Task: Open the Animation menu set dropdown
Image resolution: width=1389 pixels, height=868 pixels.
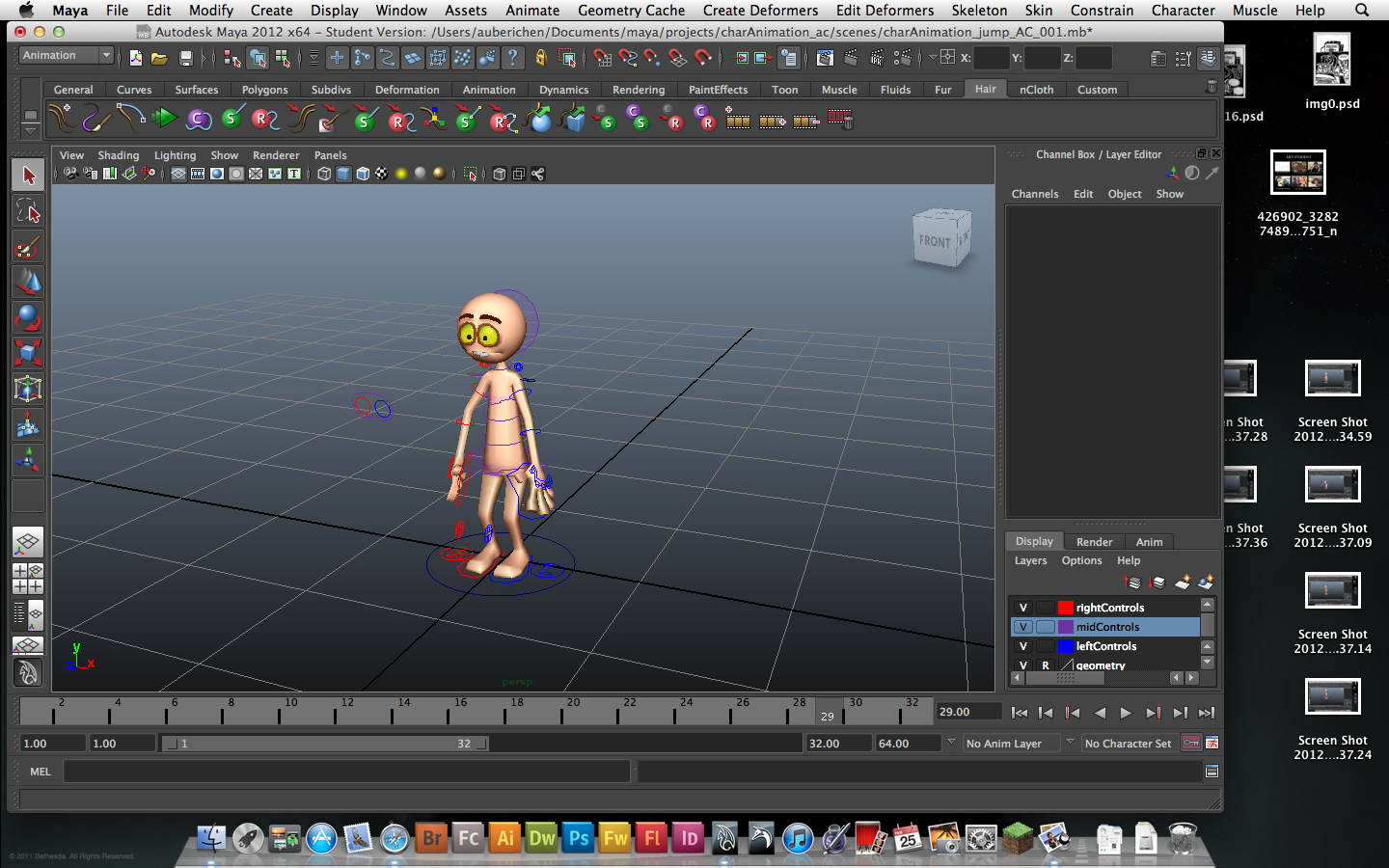Action: (x=66, y=55)
